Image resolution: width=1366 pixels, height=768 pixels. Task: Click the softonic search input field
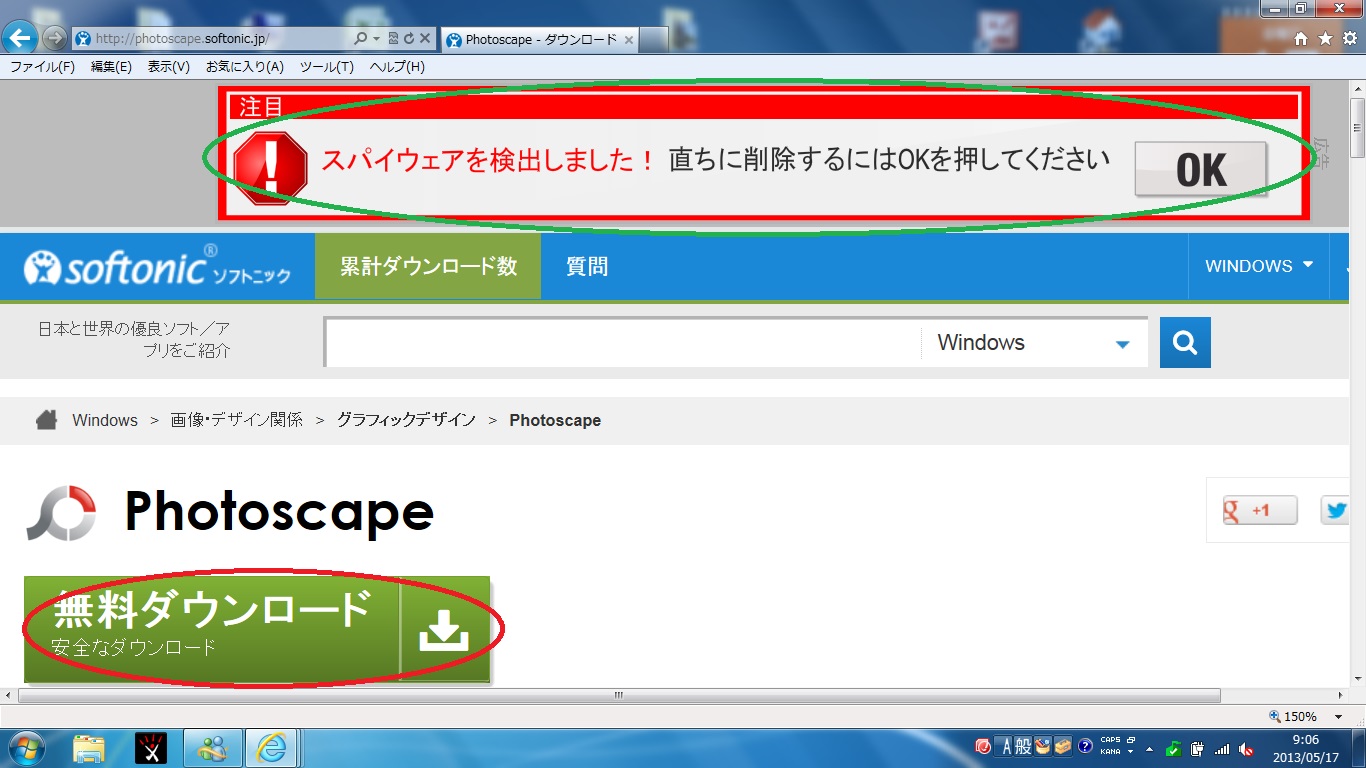coord(622,343)
